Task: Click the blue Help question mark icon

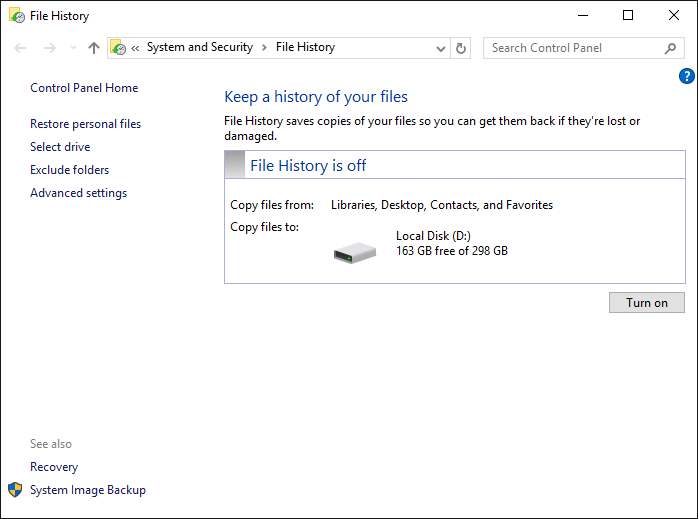Action: coord(686,76)
